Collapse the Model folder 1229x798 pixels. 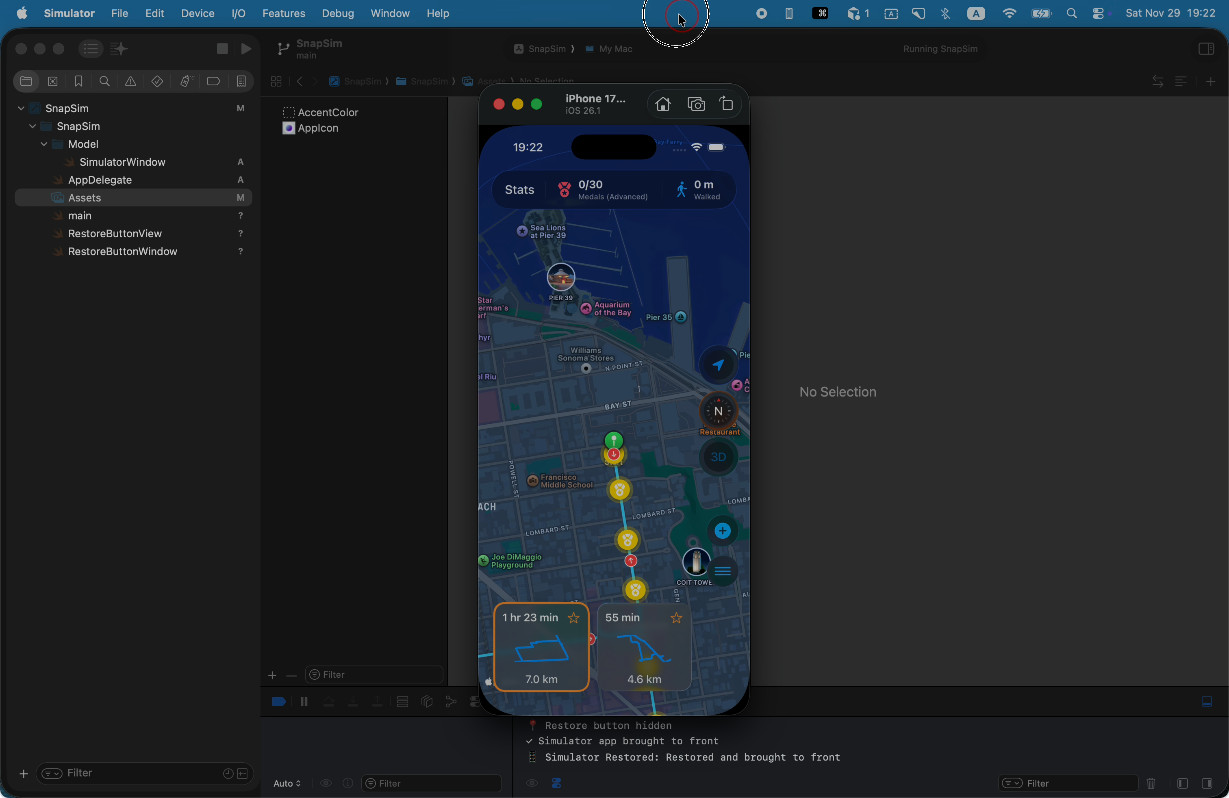pyautogui.click(x=44, y=144)
